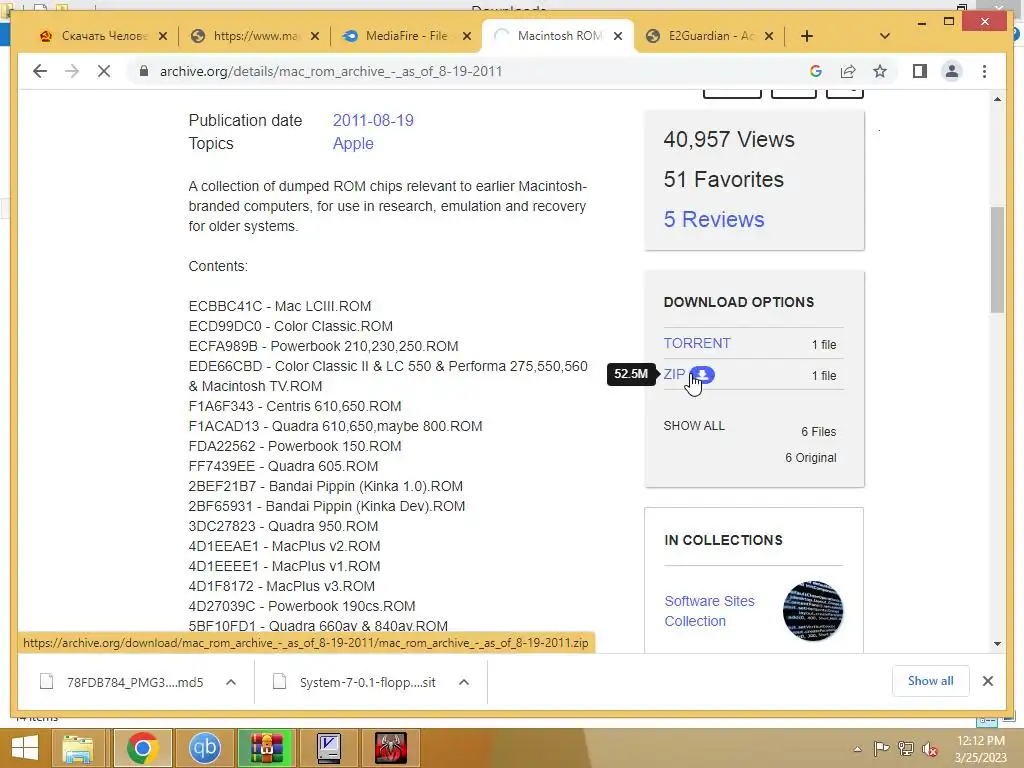Open the 2011-08-19 publication date link

tap(373, 120)
